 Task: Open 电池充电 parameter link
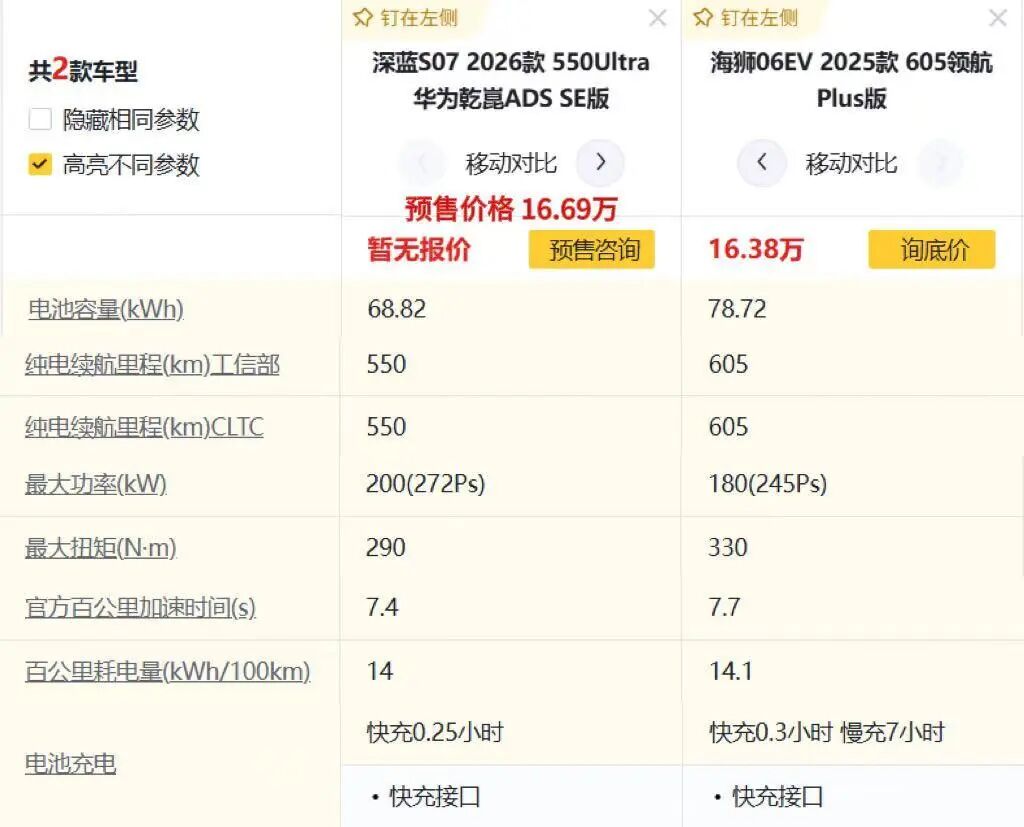point(71,764)
